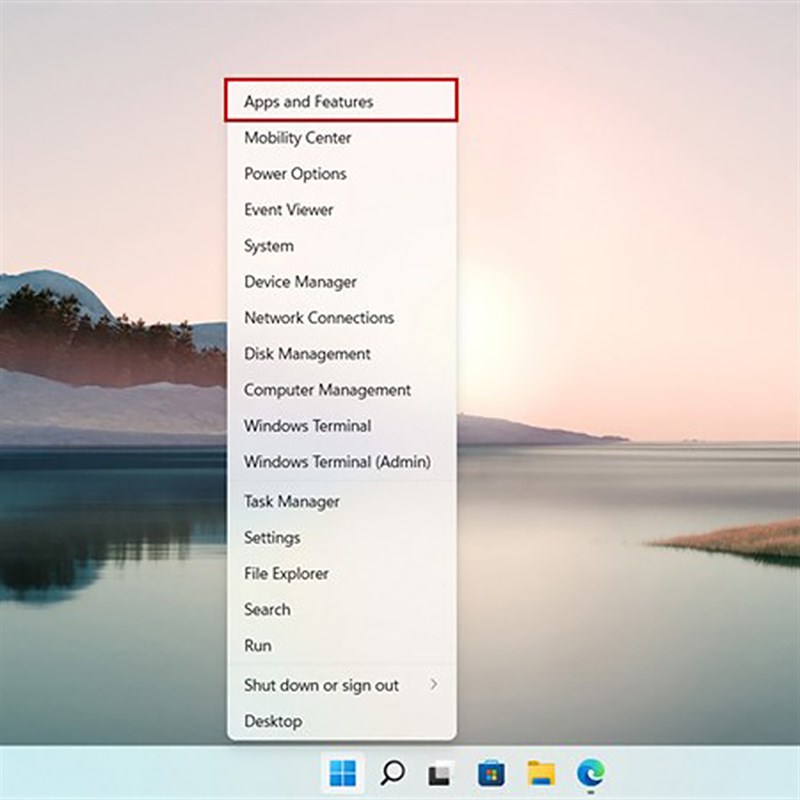Image resolution: width=800 pixels, height=800 pixels.
Task: Open Event Viewer from the menu
Action: (x=289, y=210)
